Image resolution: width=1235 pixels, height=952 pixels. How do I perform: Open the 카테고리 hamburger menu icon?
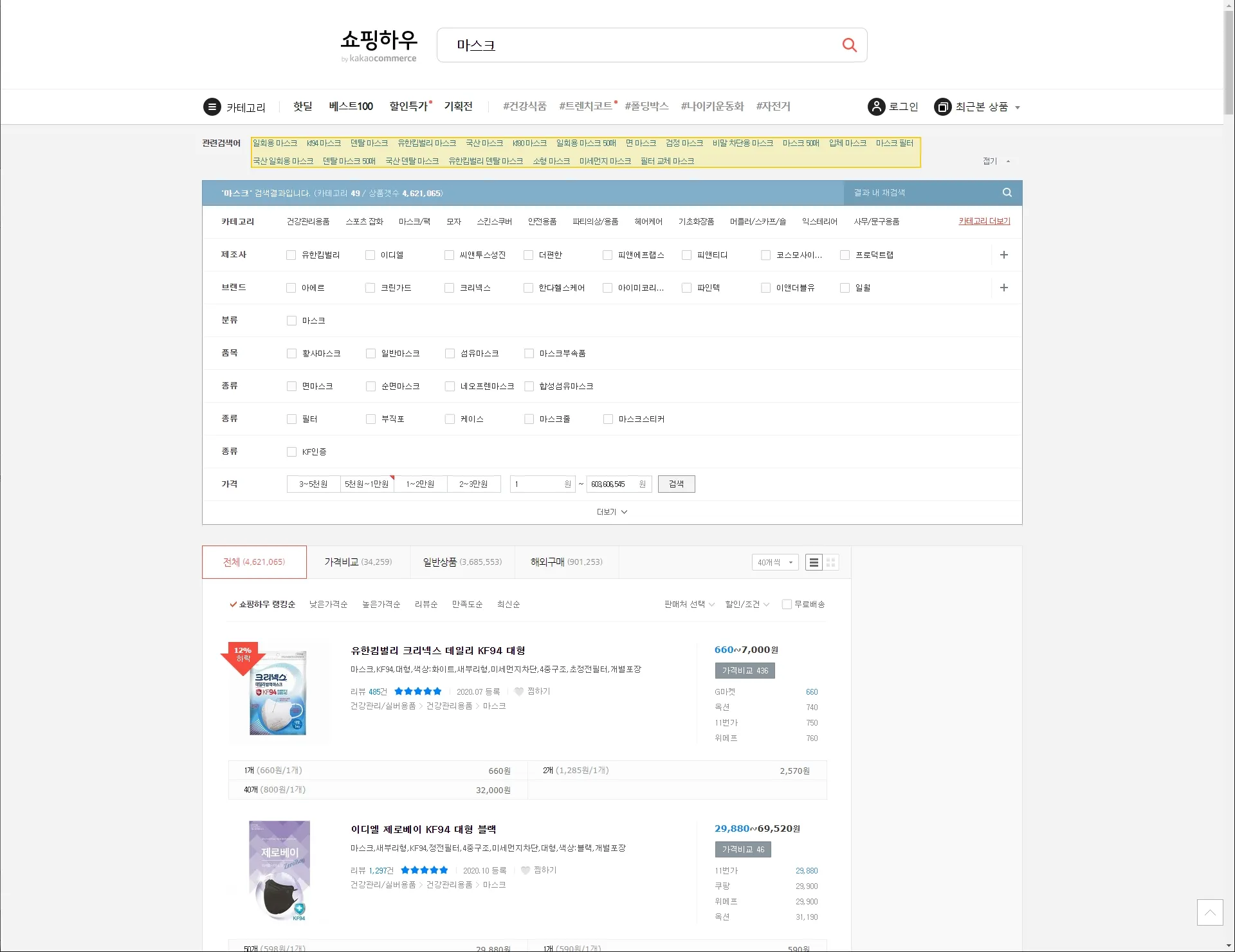(212, 107)
